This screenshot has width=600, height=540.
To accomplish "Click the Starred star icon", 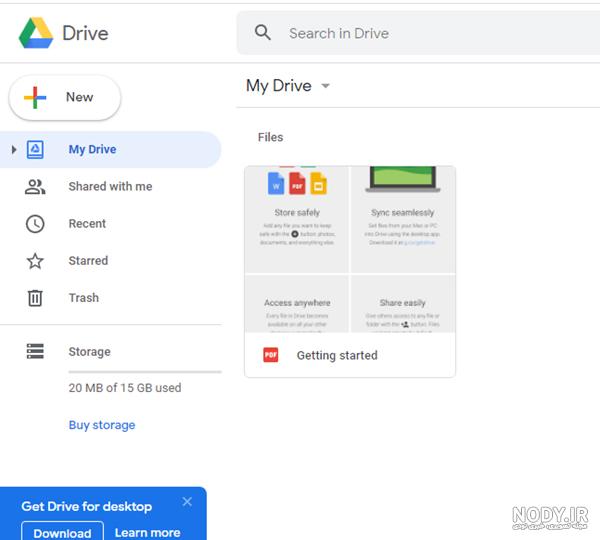I will tap(35, 261).
